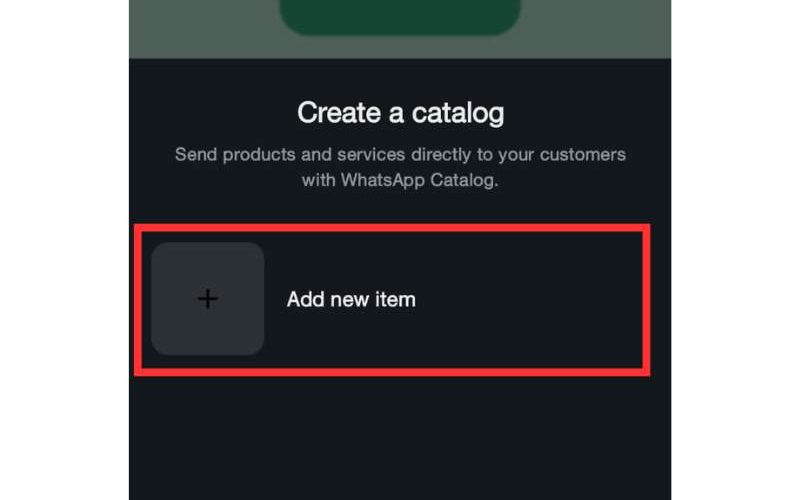
Task: Click the dark space between description and item row
Action: point(400,207)
